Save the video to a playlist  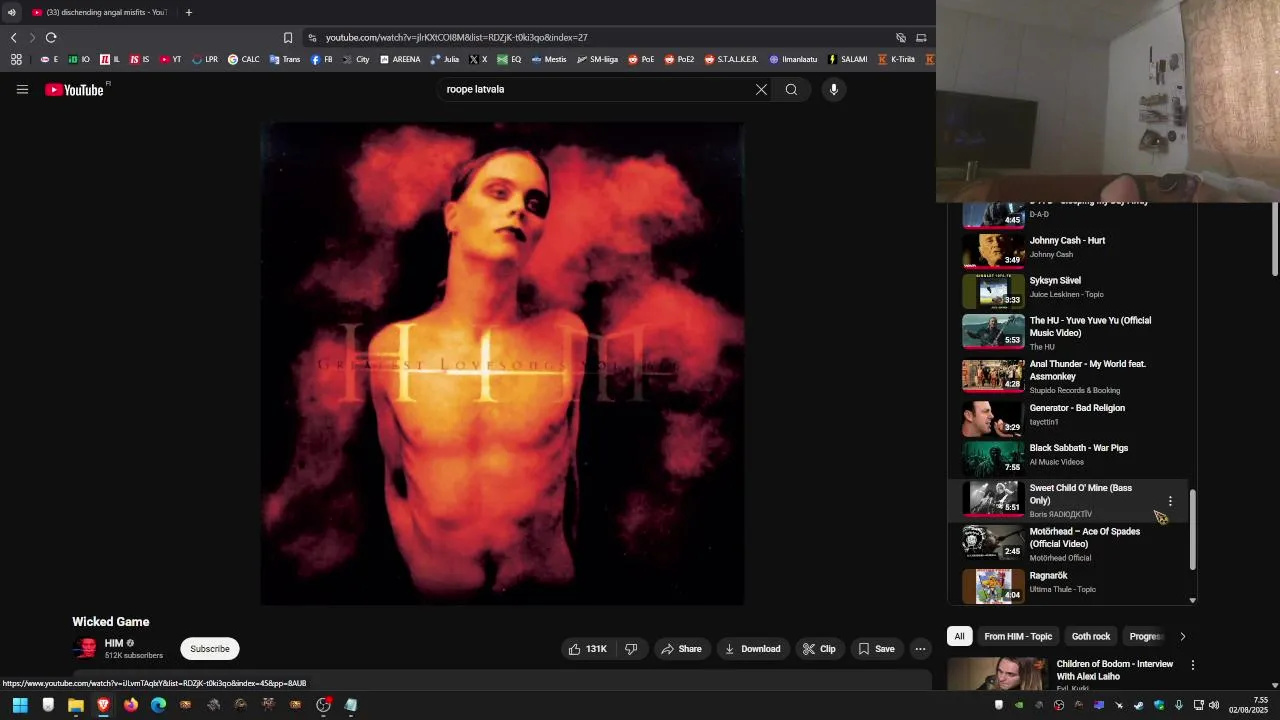(x=876, y=649)
